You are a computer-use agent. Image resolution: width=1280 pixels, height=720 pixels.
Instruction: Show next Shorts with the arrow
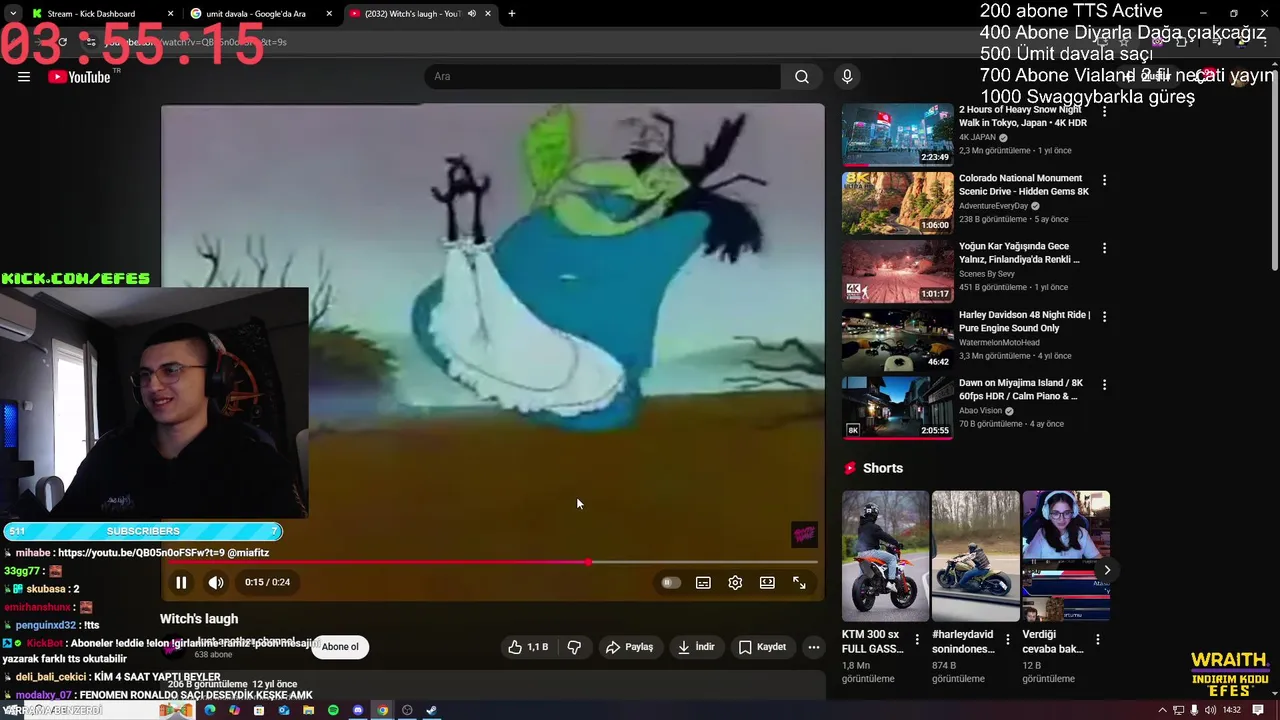click(1106, 570)
